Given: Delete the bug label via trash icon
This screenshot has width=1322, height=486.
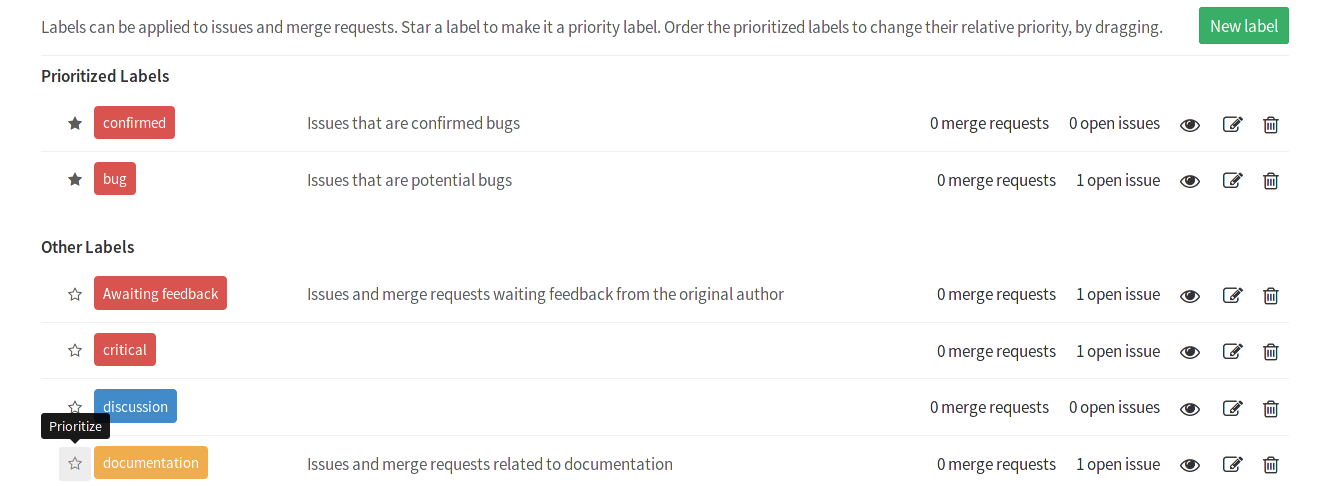Looking at the screenshot, I should click(1270, 181).
